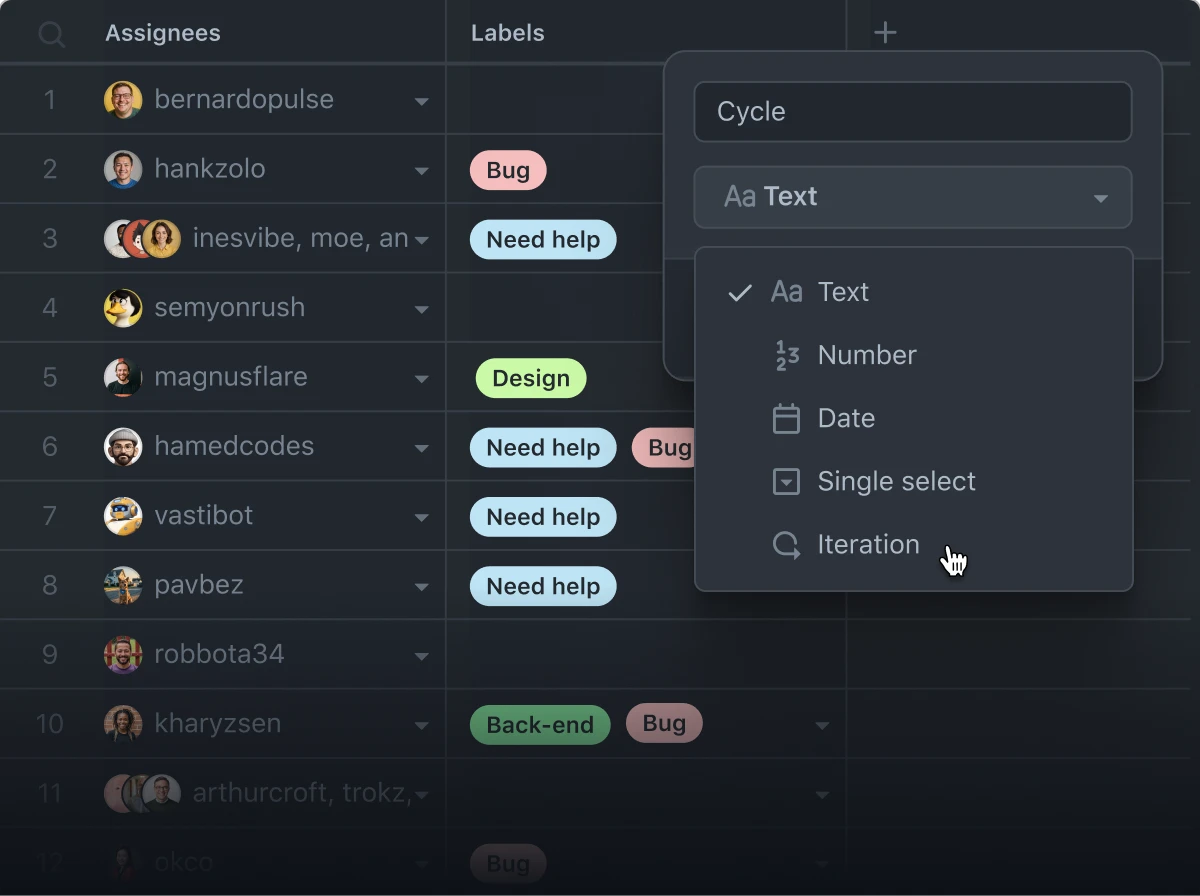Viewport: 1200px width, 896px height.
Task: Select Iteration from the field type menu
Action: pyautogui.click(x=867, y=545)
